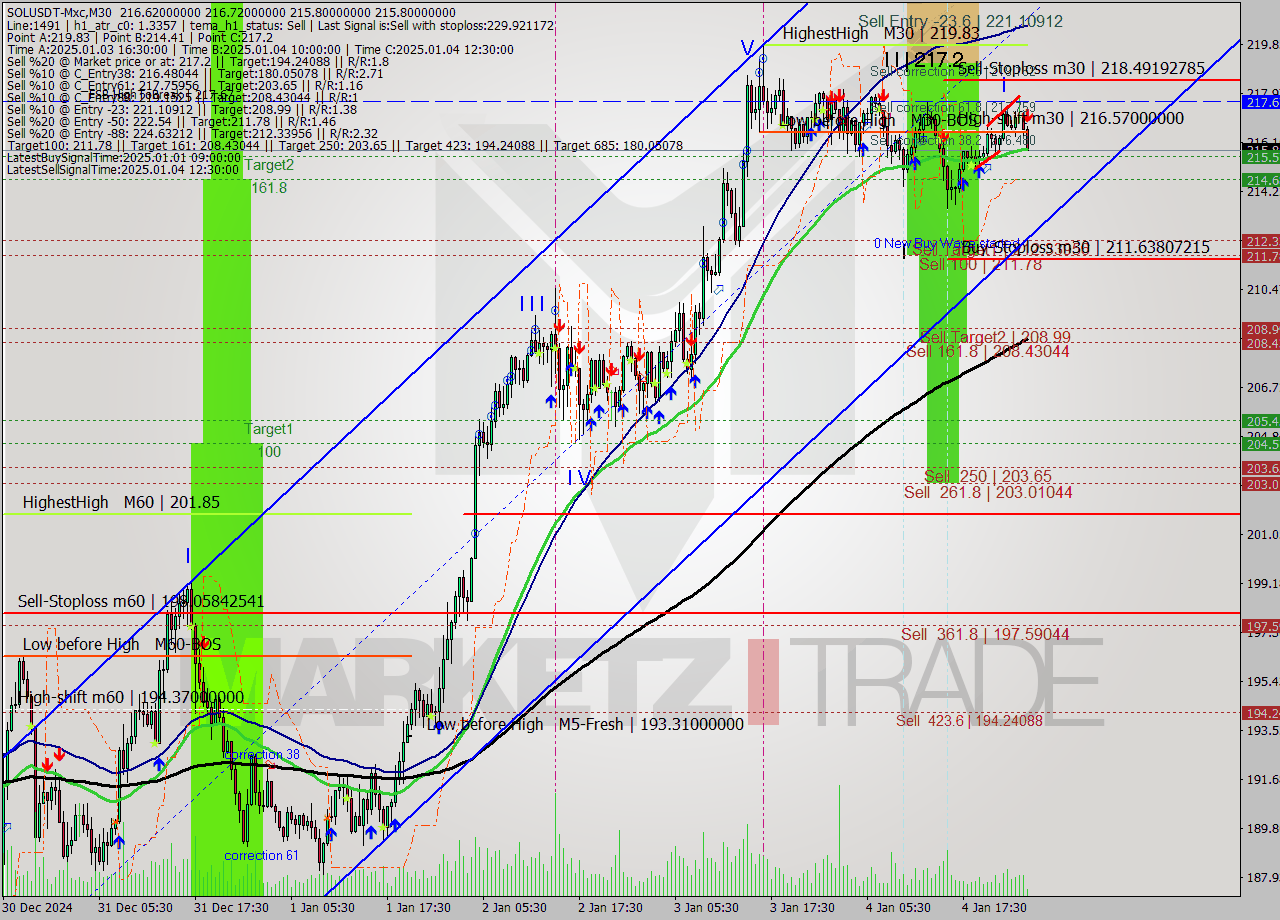Screen dimensions: 1280x920
Task: Click the 199.1 price scale value
Action: 1261,583
